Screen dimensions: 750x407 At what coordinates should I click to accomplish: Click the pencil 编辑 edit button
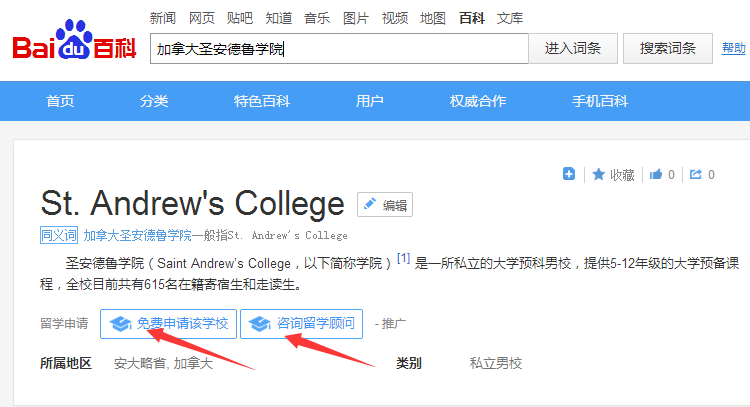[x=385, y=205]
